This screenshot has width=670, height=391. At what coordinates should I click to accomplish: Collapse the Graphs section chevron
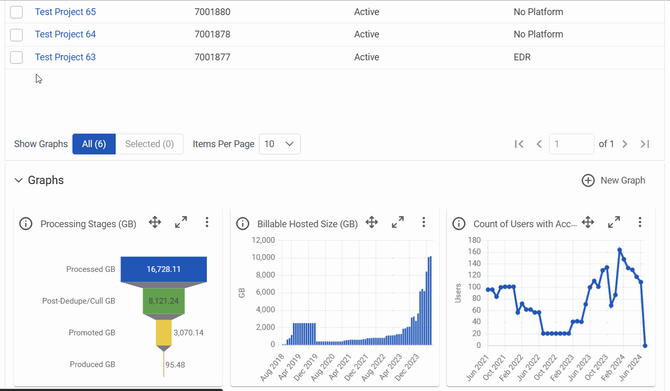[18, 180]
